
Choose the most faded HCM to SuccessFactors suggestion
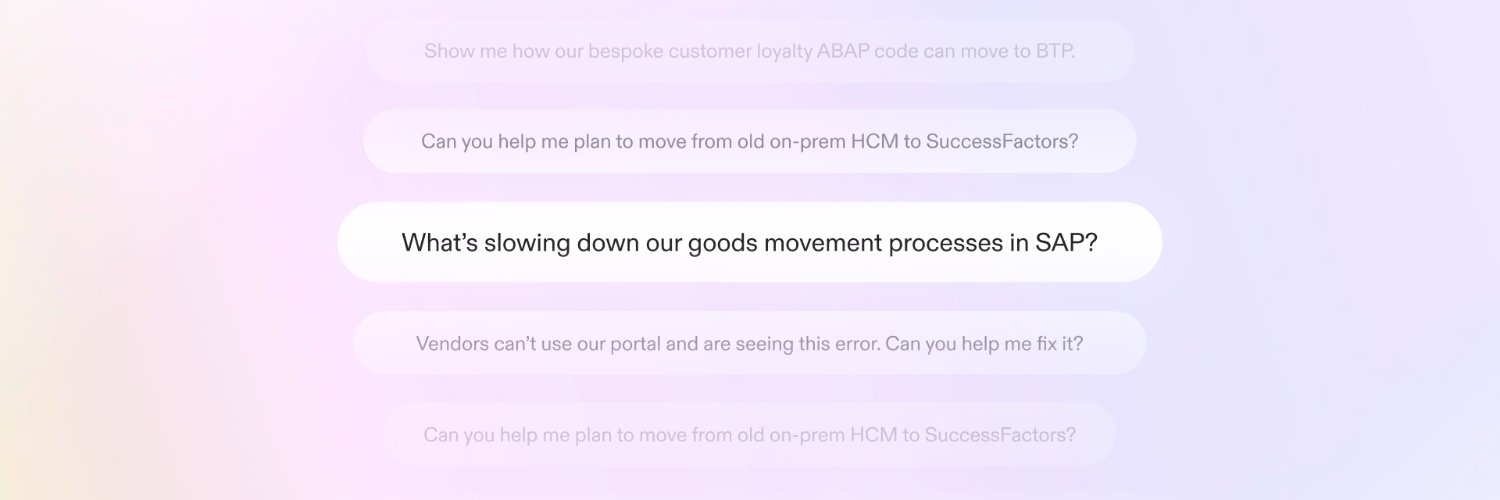pyautogui.click(x=749, y=434)
